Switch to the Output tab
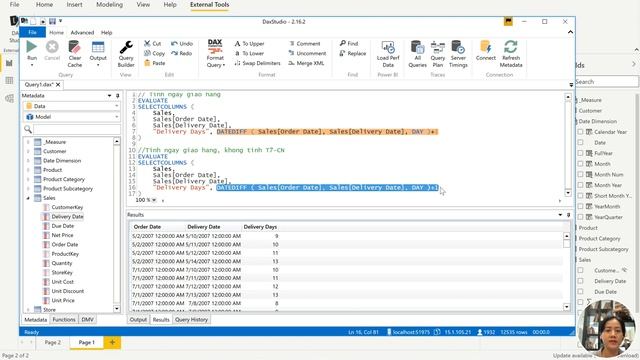 pos(138,320)
